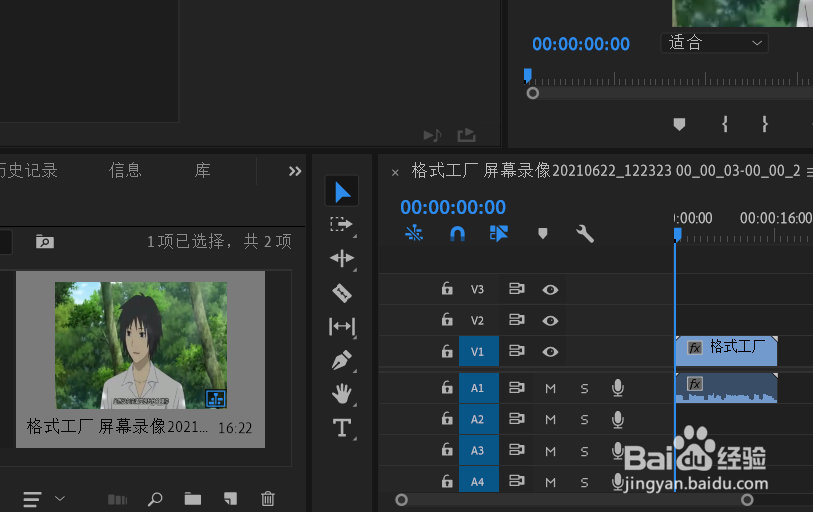This screenshot has width=813, height=512.
Task: Toggle sync lock on track A3
Action: 516,450
